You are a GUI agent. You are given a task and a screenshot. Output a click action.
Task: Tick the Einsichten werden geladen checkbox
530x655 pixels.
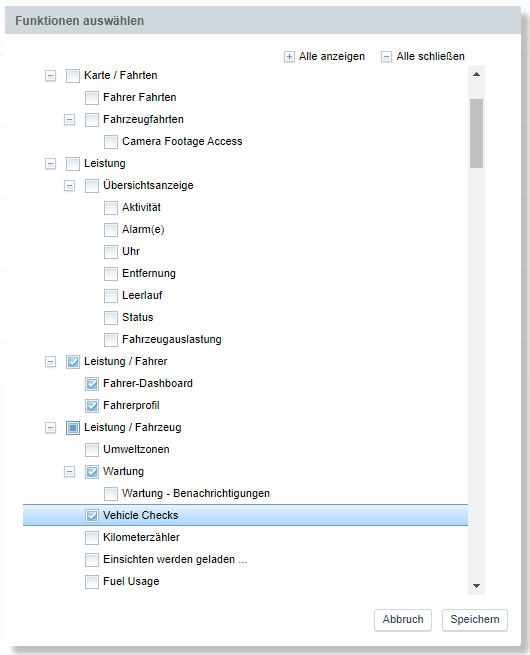(x=92, y=560)
